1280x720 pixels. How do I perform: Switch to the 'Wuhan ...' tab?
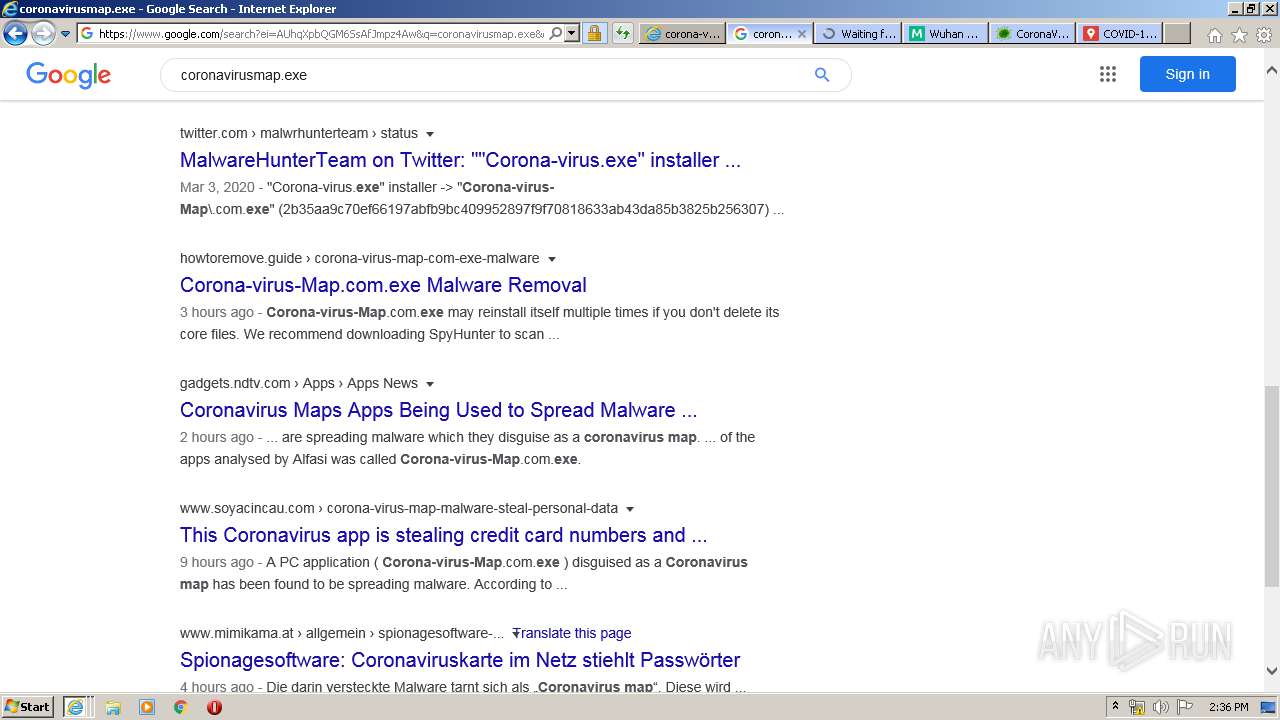[x=945, y=33]
